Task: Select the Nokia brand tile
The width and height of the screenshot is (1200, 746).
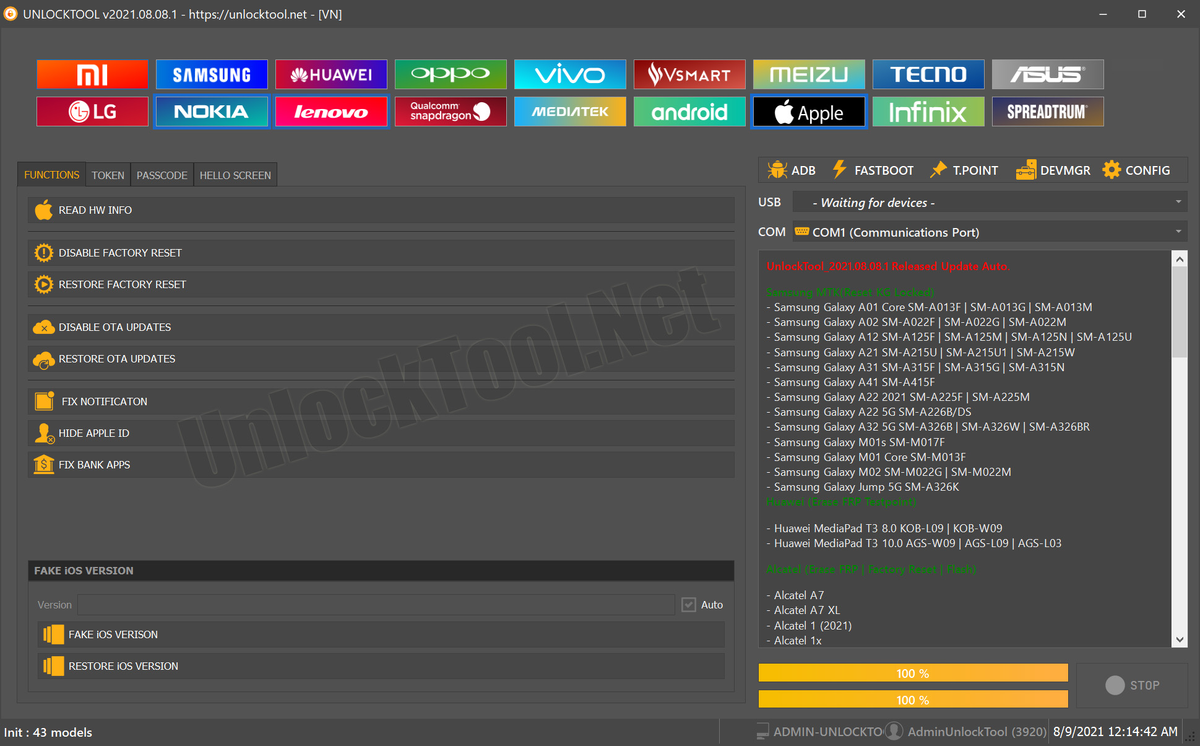Action: tap(211, 111)
